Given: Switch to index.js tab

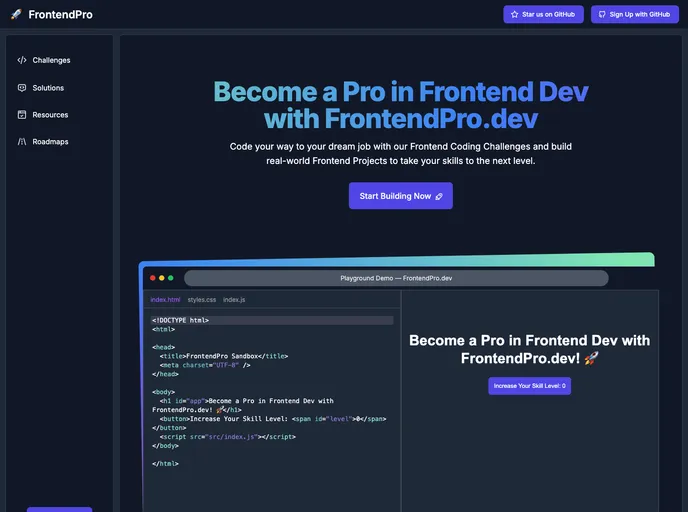Looking at the screenshot, I should coord(234,300).
